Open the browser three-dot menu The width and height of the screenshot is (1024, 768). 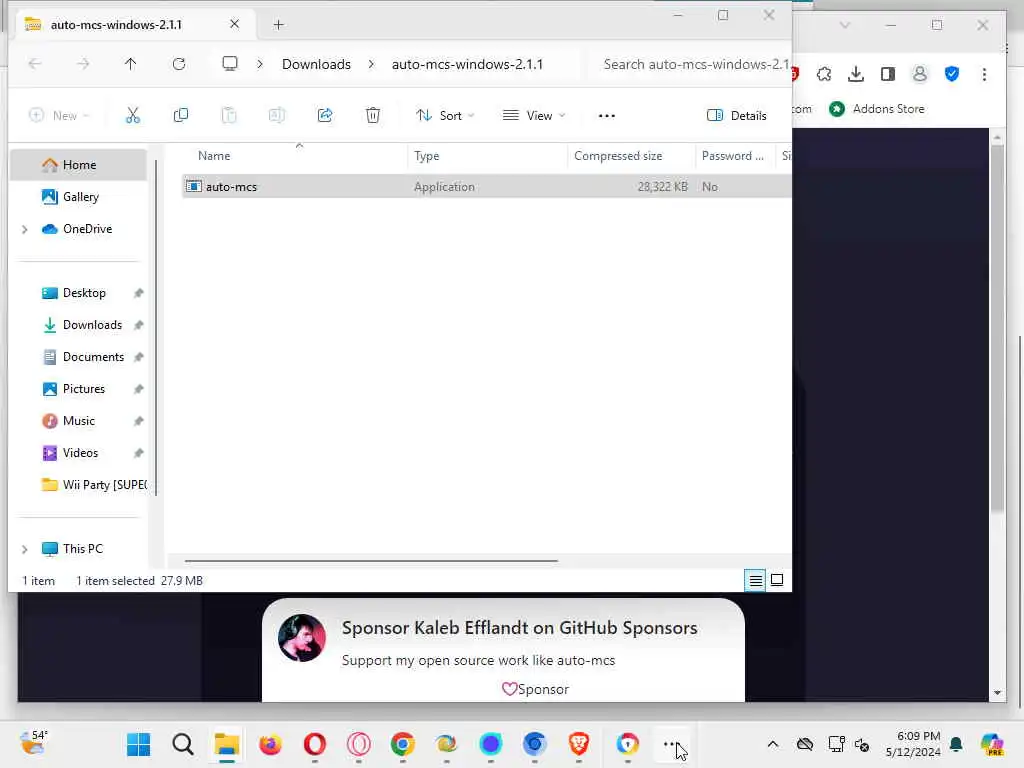coord(984,74)
